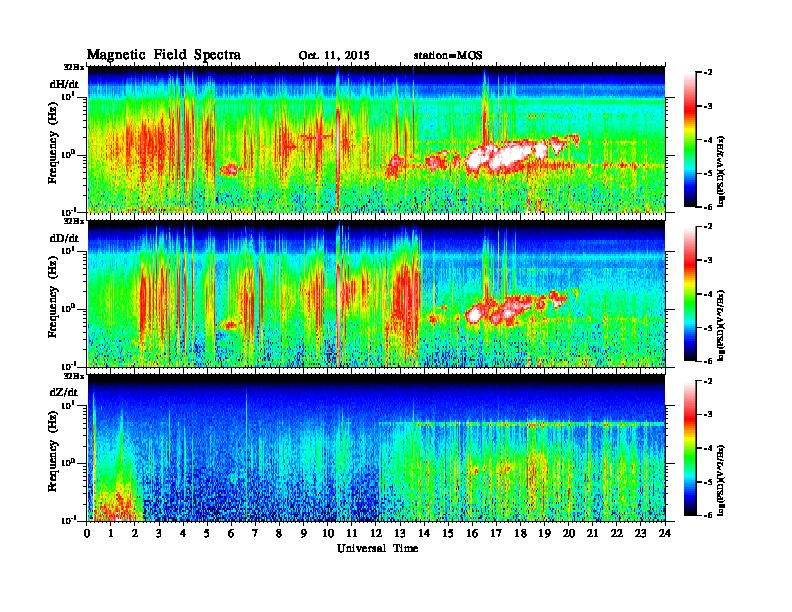Click hour tick label "2" on the time axis
Viewport: 792px width, 612px height.
135,534
